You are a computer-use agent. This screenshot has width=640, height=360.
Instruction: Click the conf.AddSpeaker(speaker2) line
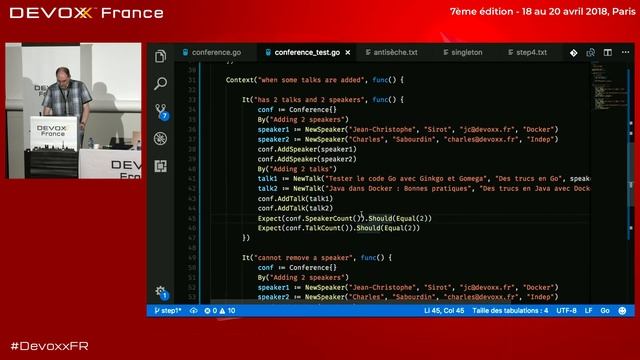[x=307, y=159]
